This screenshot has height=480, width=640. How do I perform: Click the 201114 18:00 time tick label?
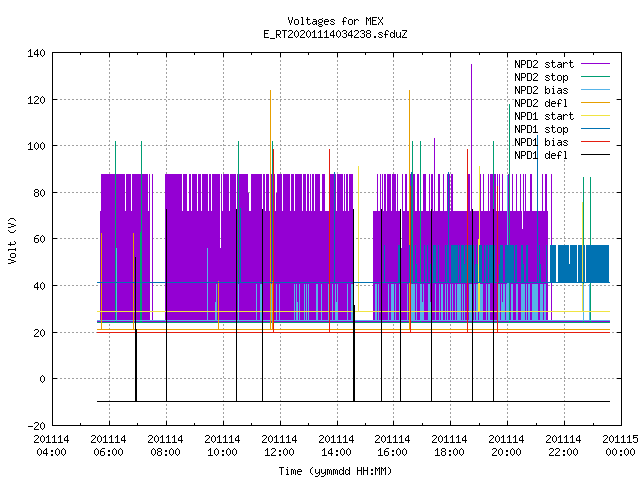(449, 446)
